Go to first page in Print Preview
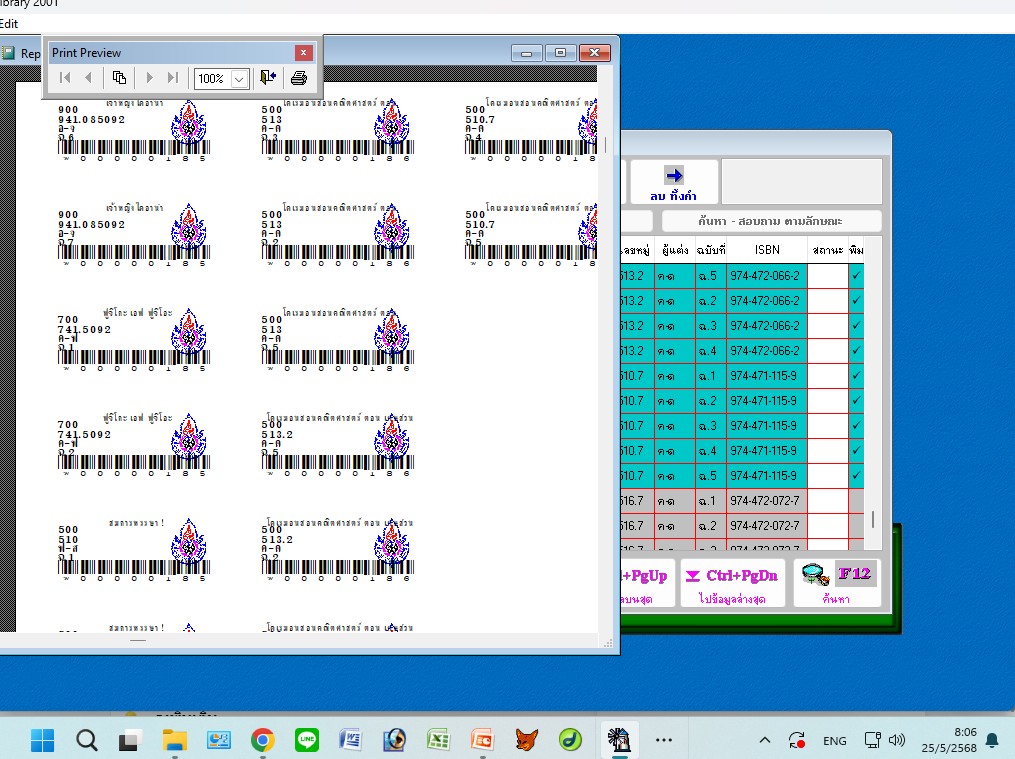The width and height of the screenshot is (1015, 759). point(65,78)
